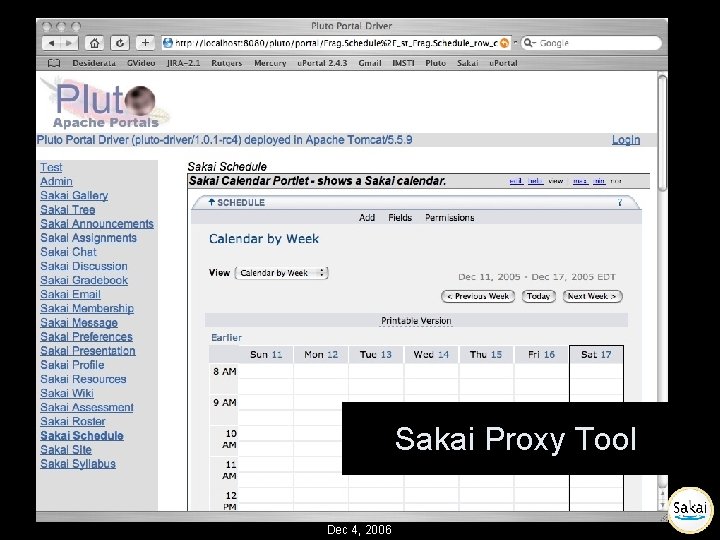Open the Gmail bookmark
Viewport: 720px width, 540px height.
point(370,63)
